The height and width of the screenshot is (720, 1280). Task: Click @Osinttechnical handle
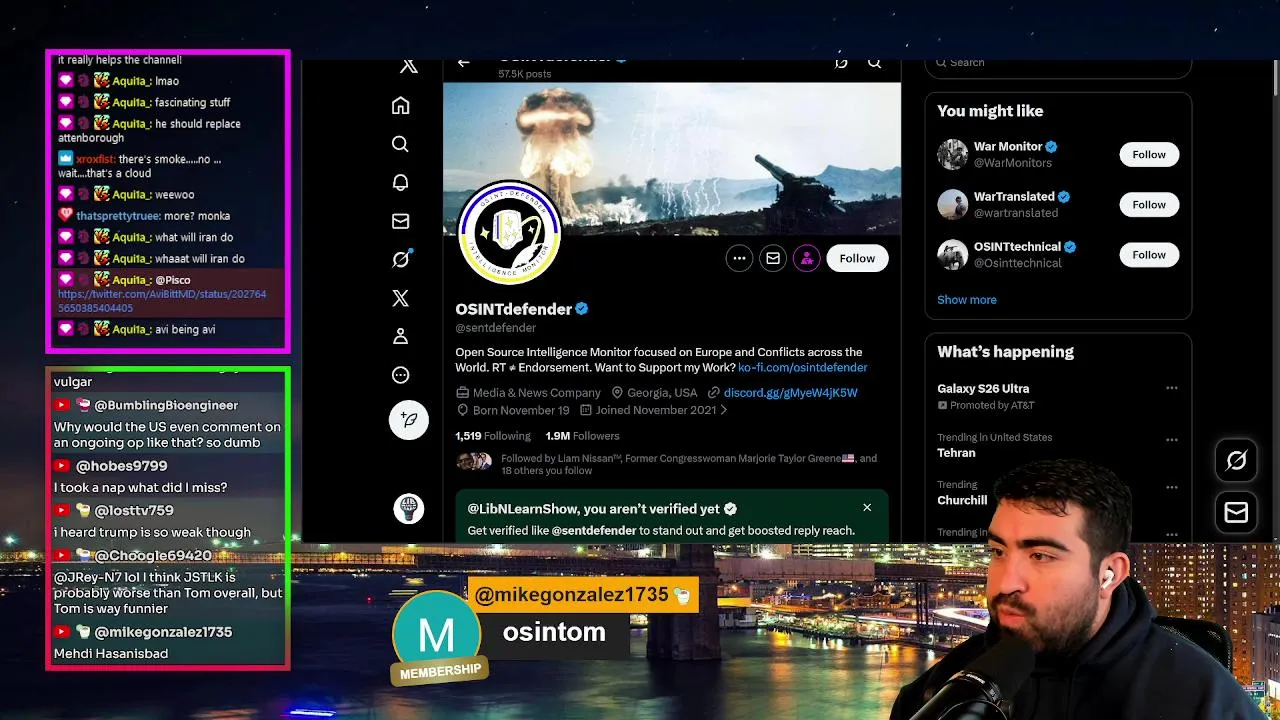click(x=1017, y=263)
